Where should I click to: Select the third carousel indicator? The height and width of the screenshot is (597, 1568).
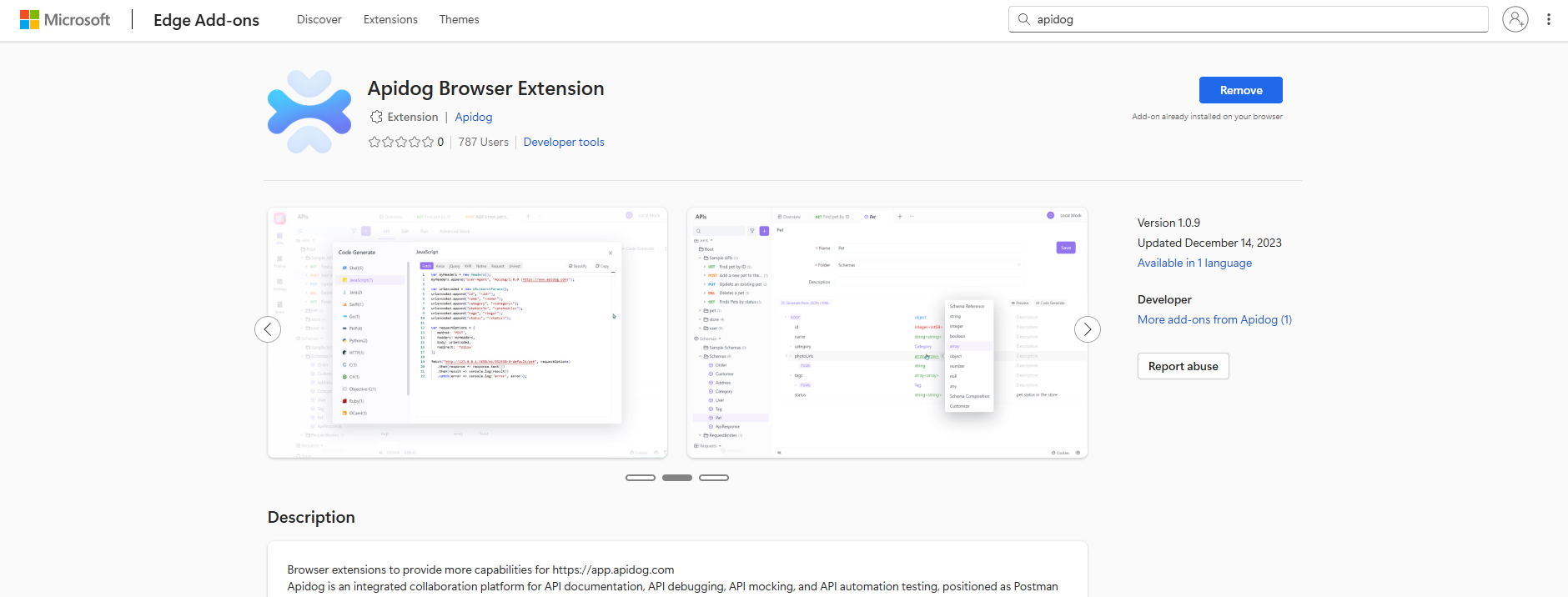714,478
